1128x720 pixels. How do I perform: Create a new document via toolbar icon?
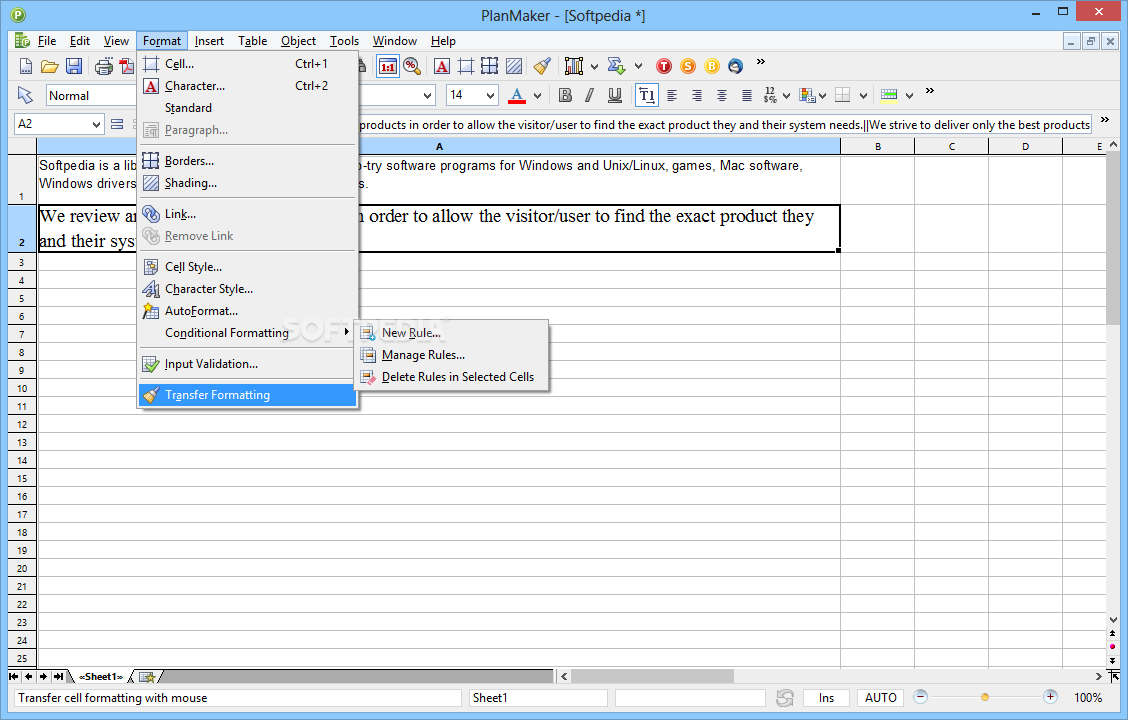(x=26, y=67)
